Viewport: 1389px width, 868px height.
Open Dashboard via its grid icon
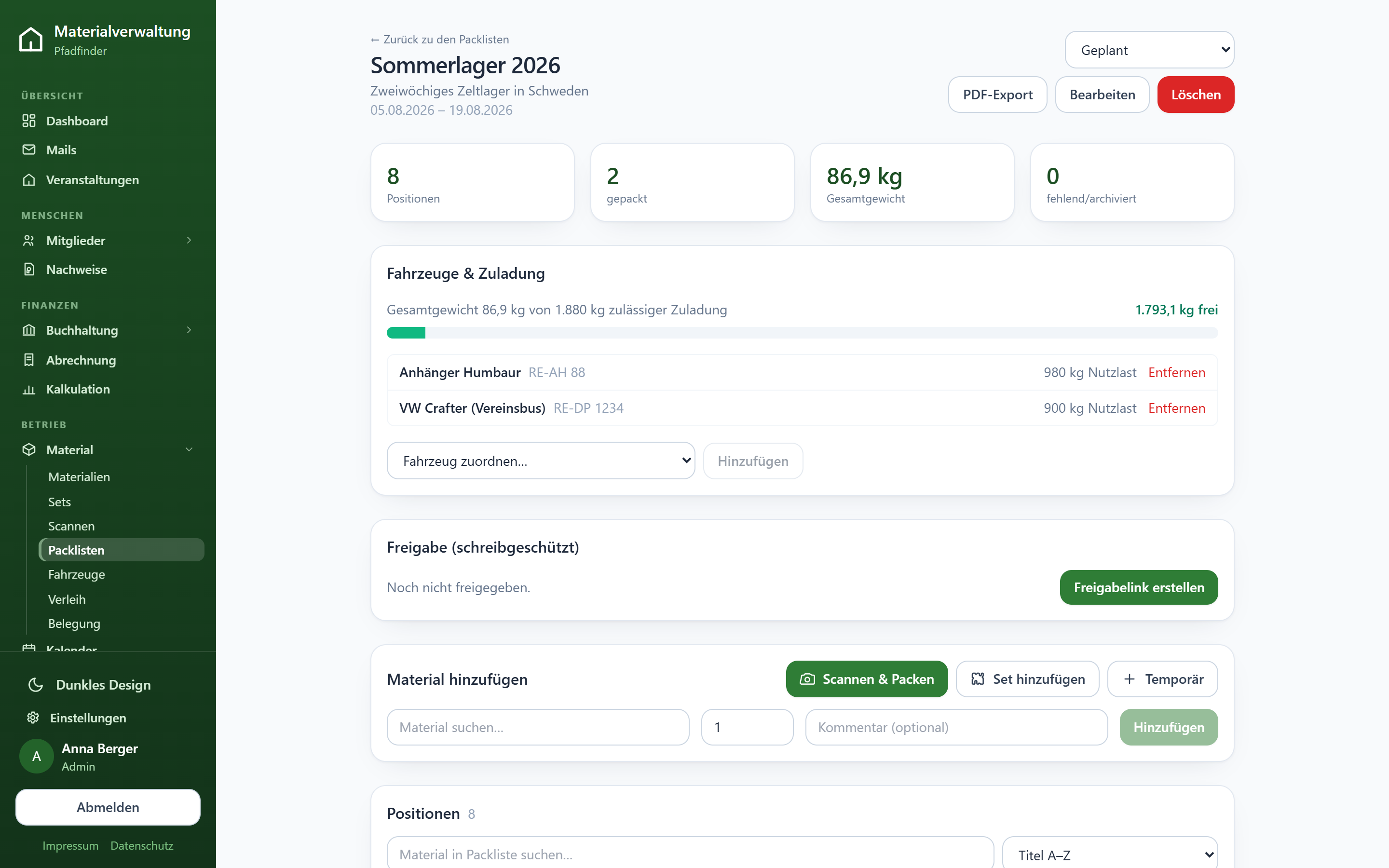[29, 121]
